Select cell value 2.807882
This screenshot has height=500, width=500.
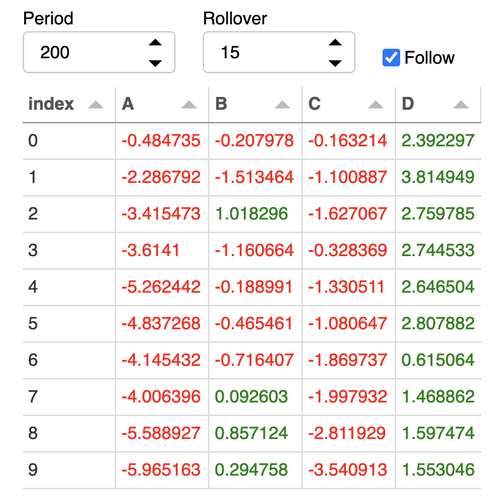point(438,324)
